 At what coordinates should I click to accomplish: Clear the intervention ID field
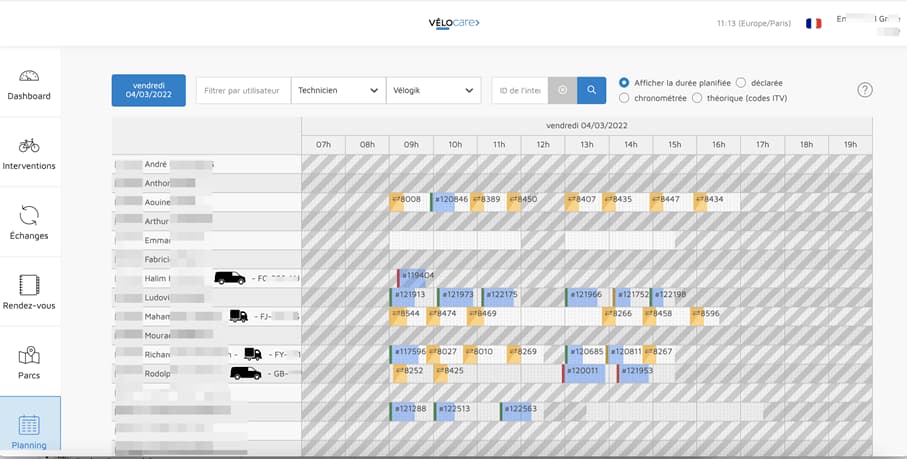pos(563,90)
